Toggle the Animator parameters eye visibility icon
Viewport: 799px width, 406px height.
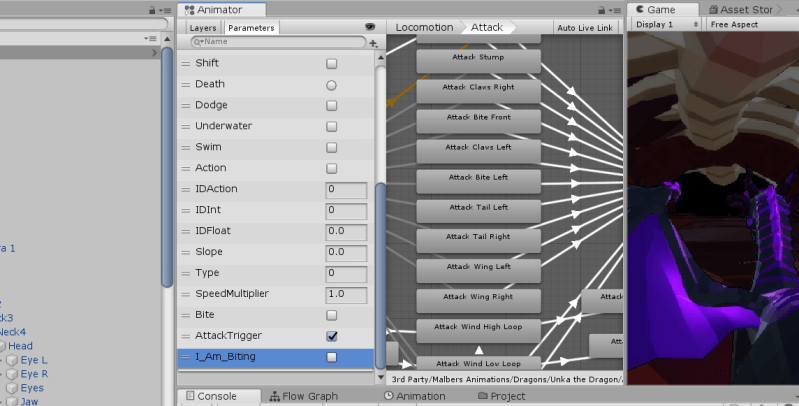tap(370, 27)
